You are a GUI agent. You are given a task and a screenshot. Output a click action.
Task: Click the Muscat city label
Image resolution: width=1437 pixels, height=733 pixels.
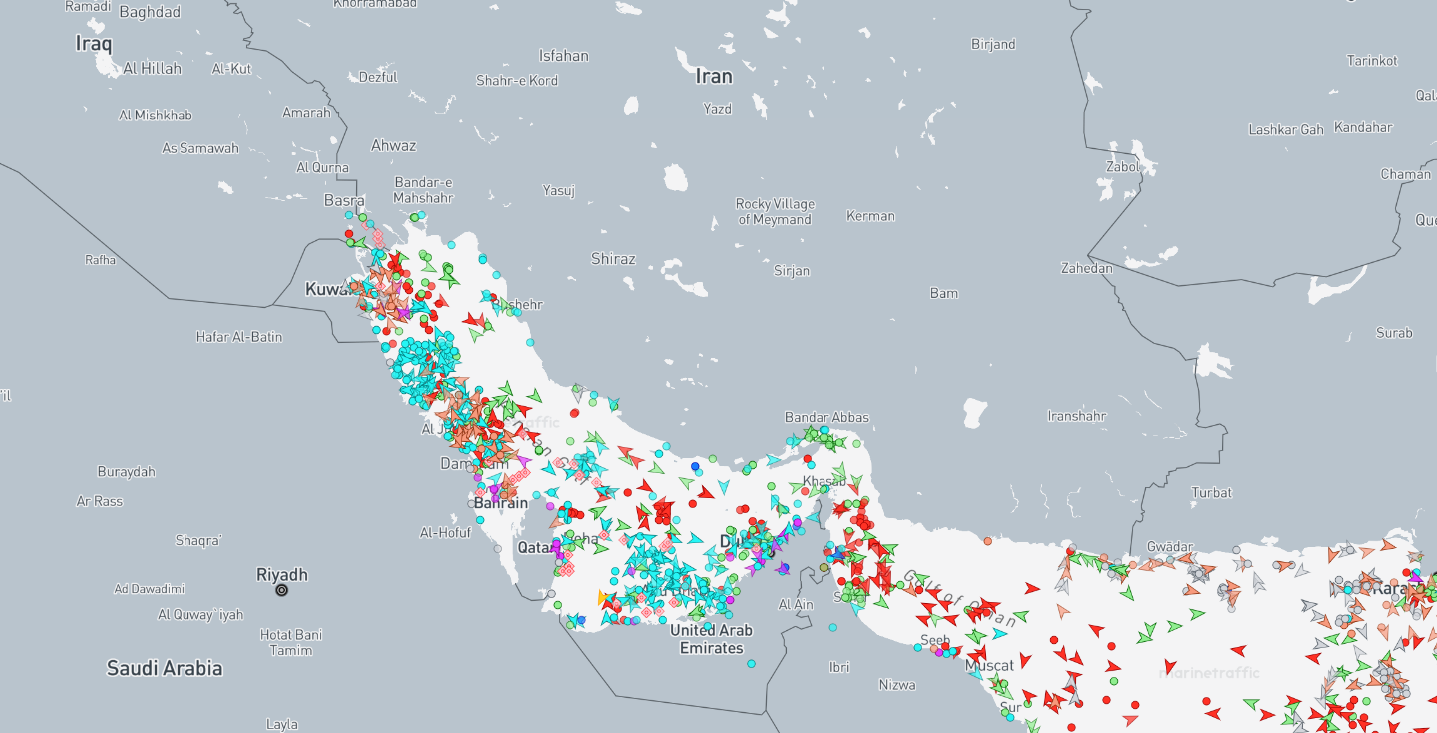(x=989, y=665)
